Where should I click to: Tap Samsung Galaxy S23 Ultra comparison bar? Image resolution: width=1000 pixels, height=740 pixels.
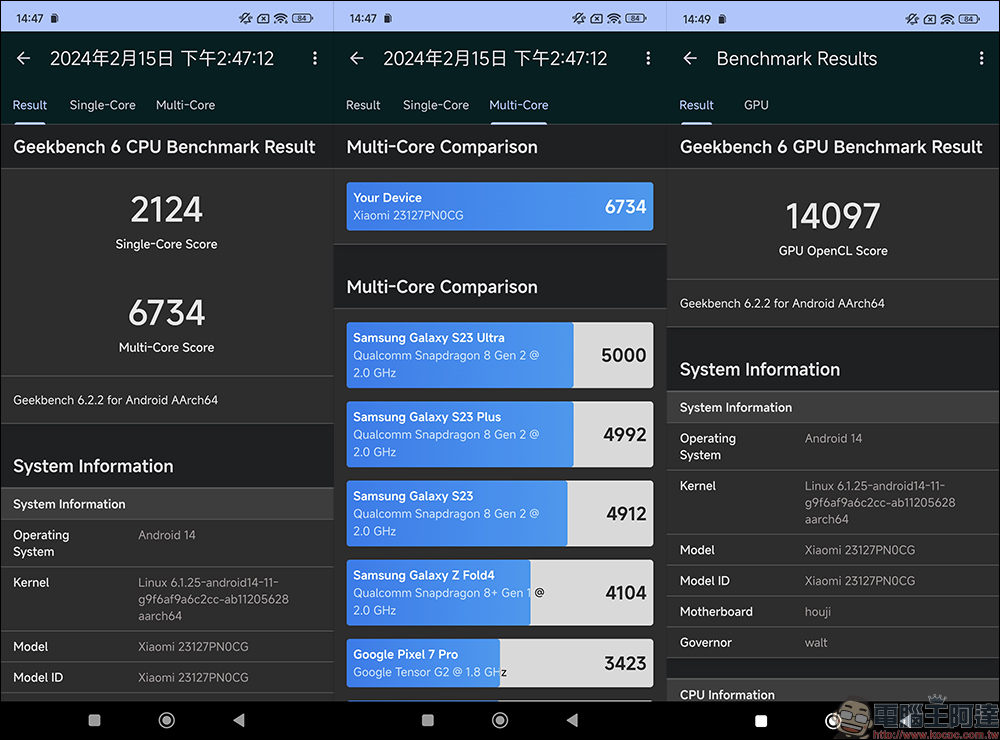coord(500,355)
